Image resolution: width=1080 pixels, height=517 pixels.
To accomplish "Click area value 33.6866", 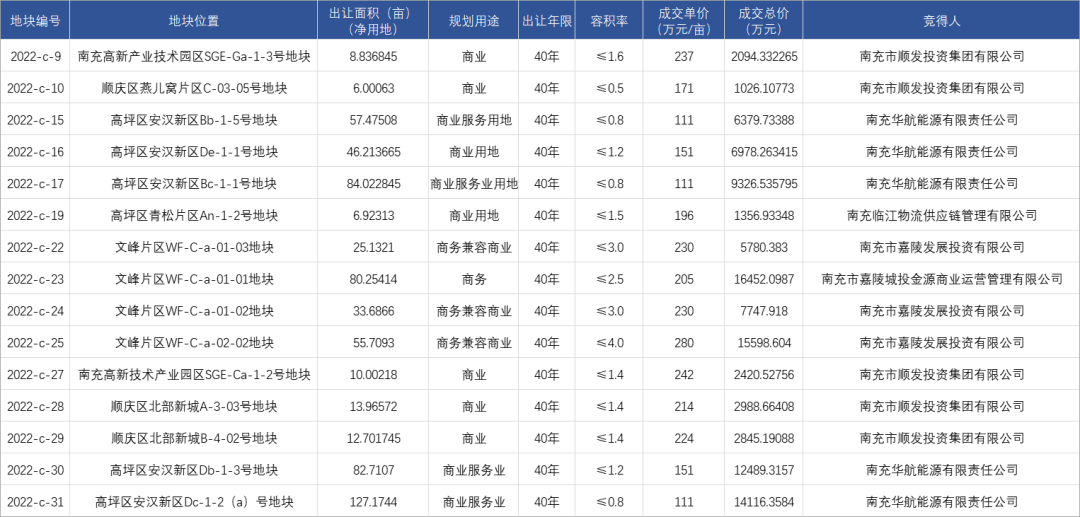I will [373, 311].
